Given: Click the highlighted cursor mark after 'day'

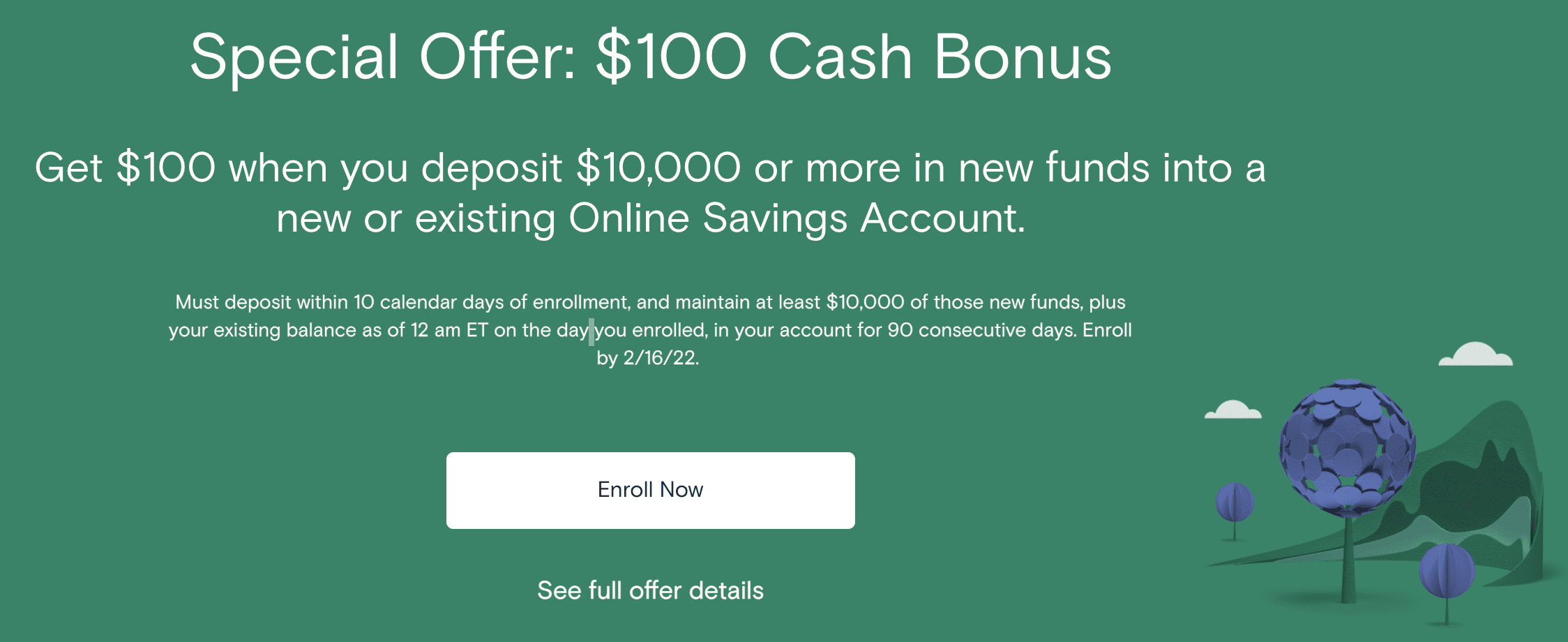Looking at the screenshot, I should pos(591,331).
